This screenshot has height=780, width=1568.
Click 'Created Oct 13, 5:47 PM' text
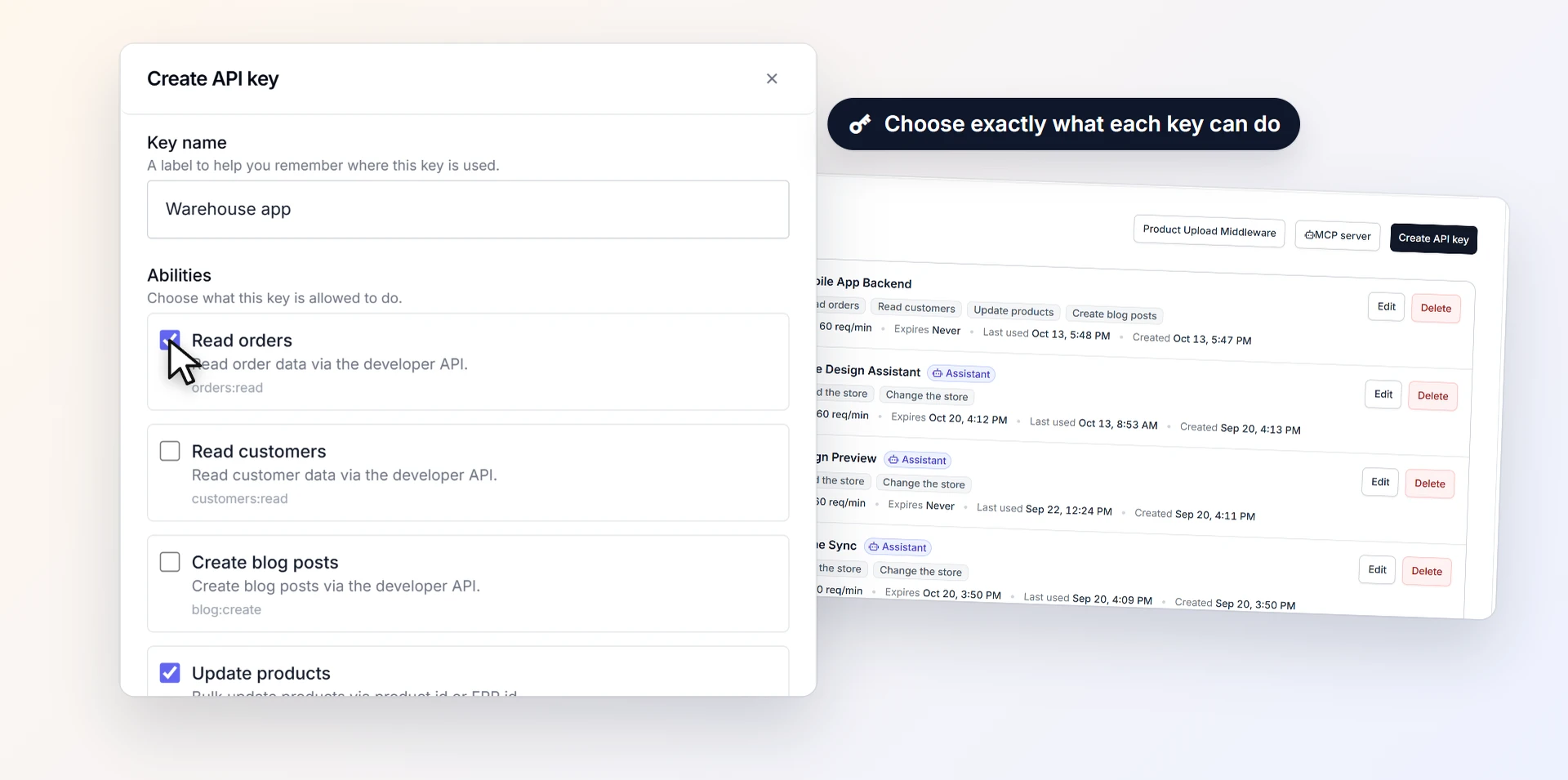point(1192,339)
